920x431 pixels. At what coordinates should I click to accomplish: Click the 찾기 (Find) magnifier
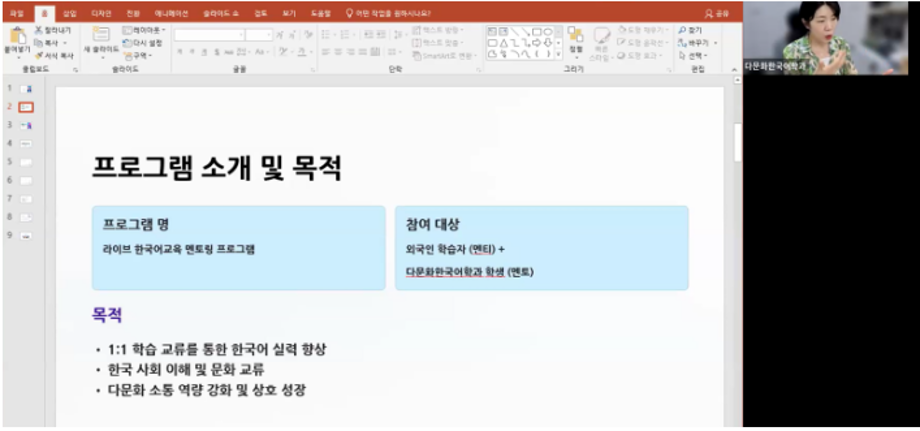[x=682, y=30]
